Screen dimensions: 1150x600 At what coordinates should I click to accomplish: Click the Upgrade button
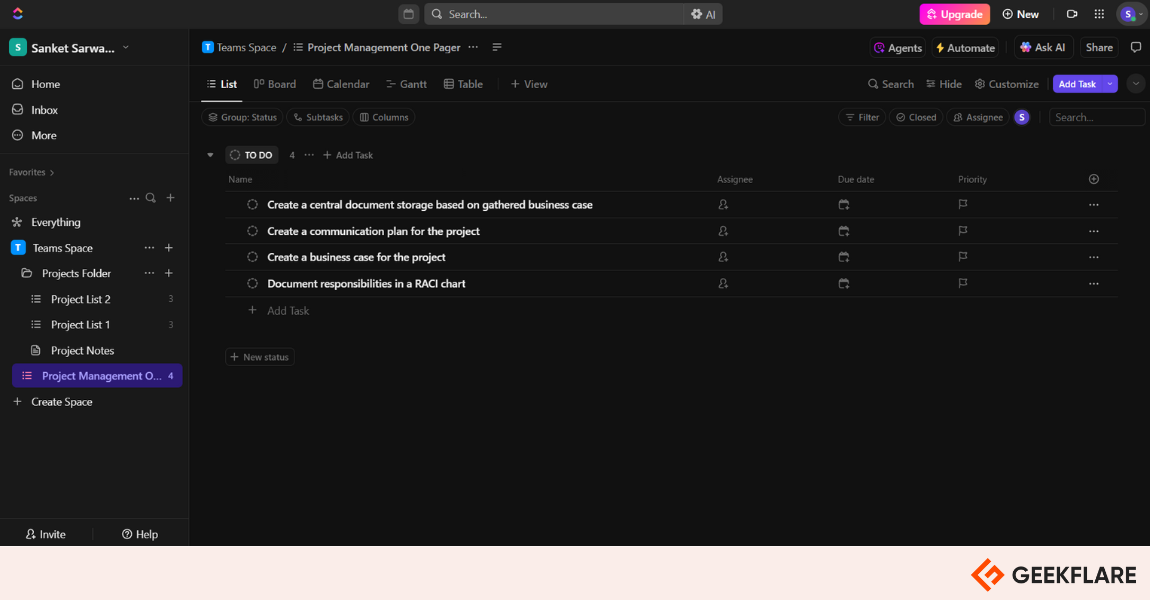point(954,14)
